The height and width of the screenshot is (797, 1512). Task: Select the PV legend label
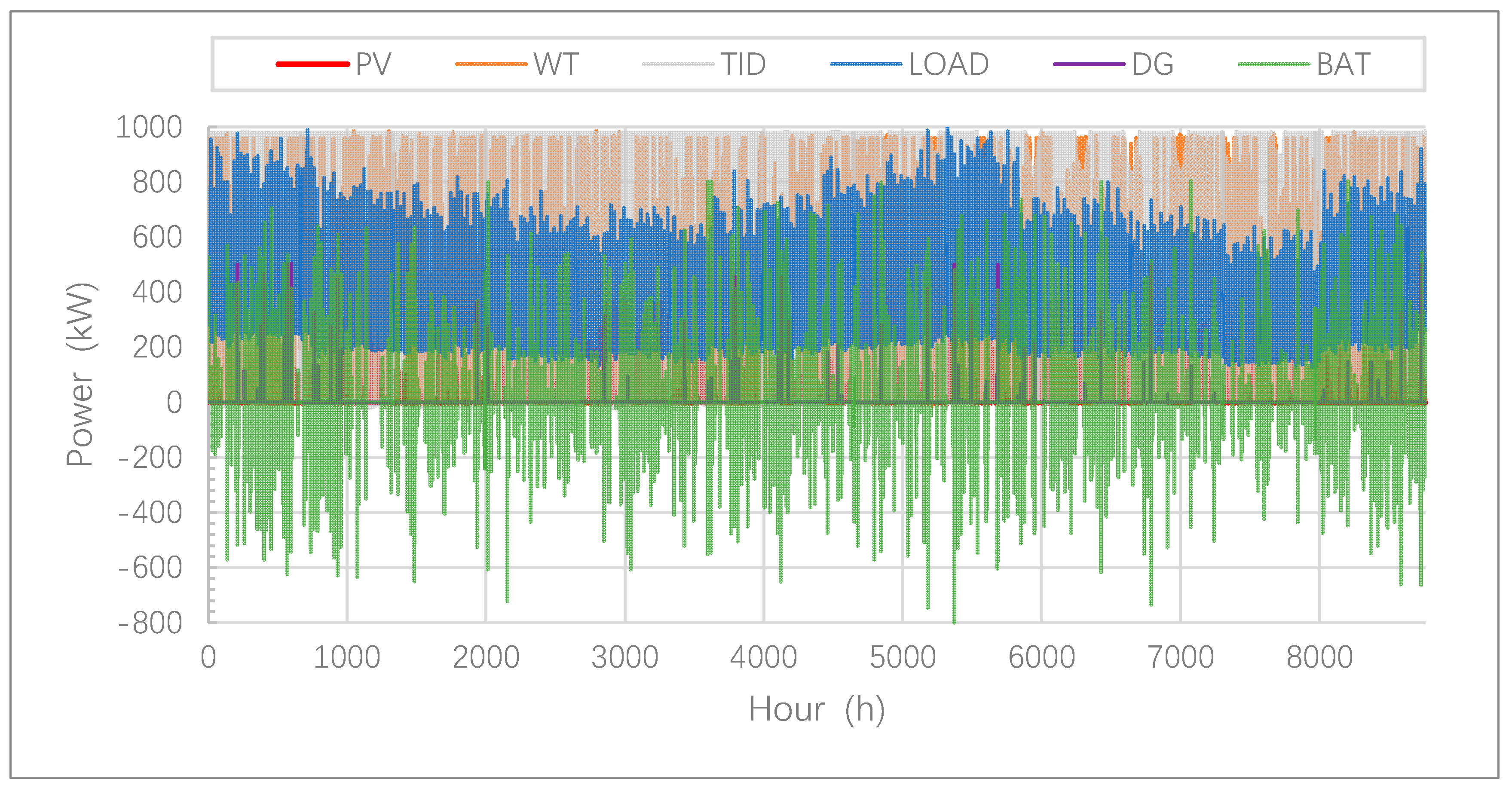click(x=373, y=64)
